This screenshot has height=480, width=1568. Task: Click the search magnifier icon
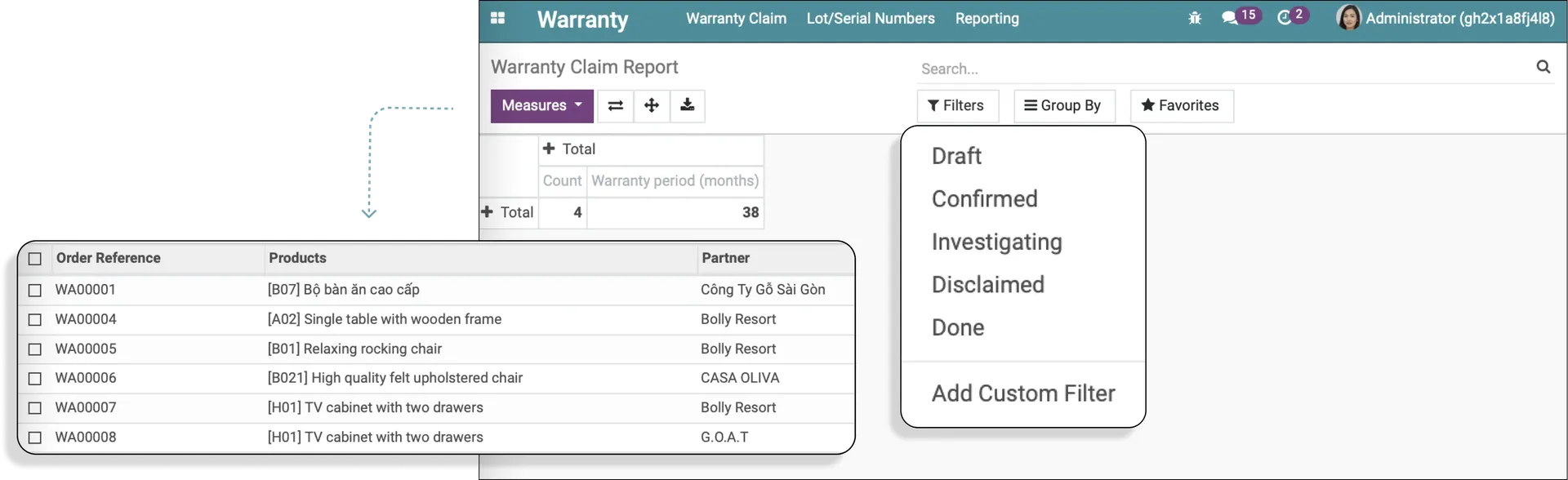point(1543,67)
